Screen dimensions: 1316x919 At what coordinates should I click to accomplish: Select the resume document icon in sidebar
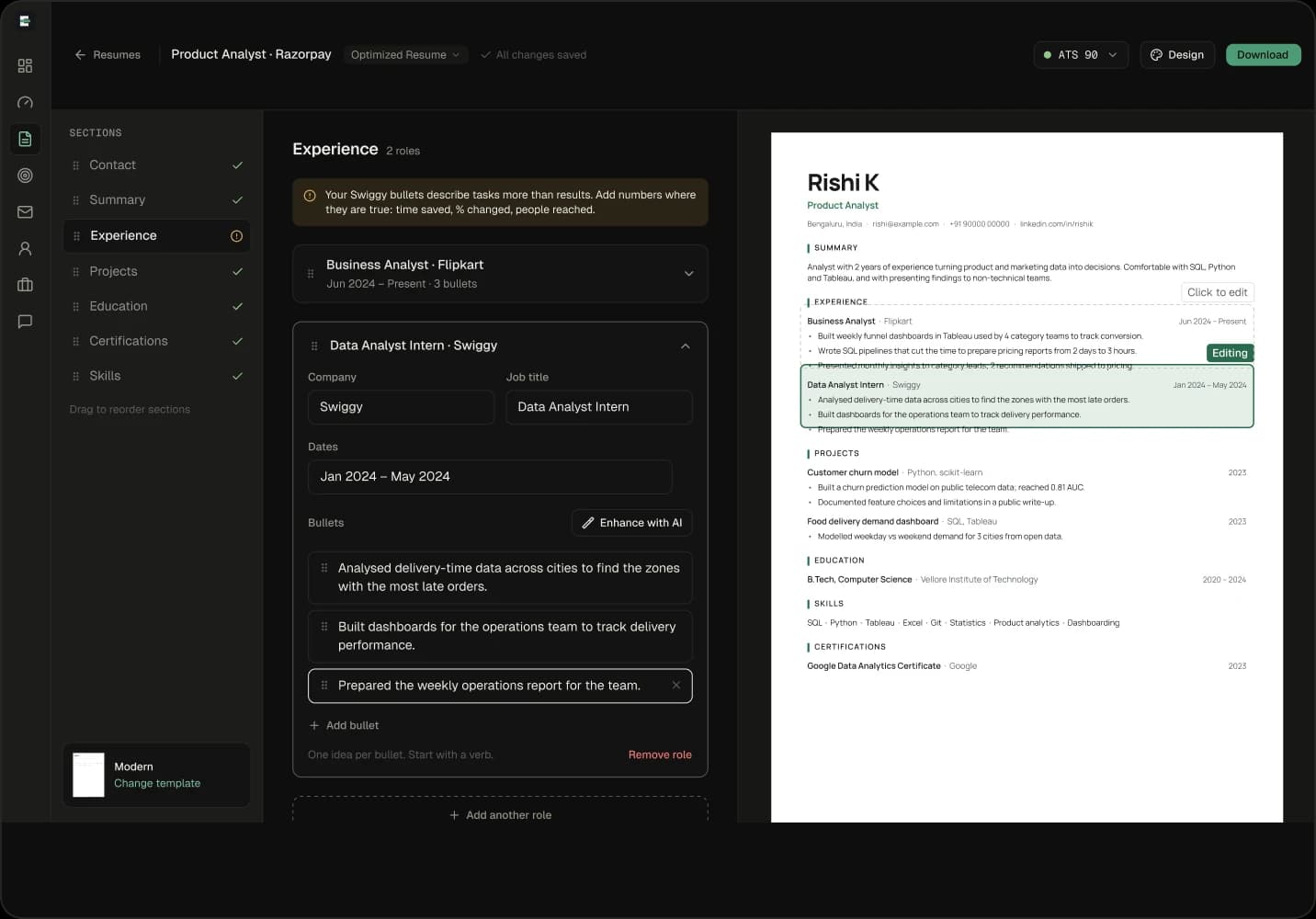pyautogui.click(x=25, y=139)
